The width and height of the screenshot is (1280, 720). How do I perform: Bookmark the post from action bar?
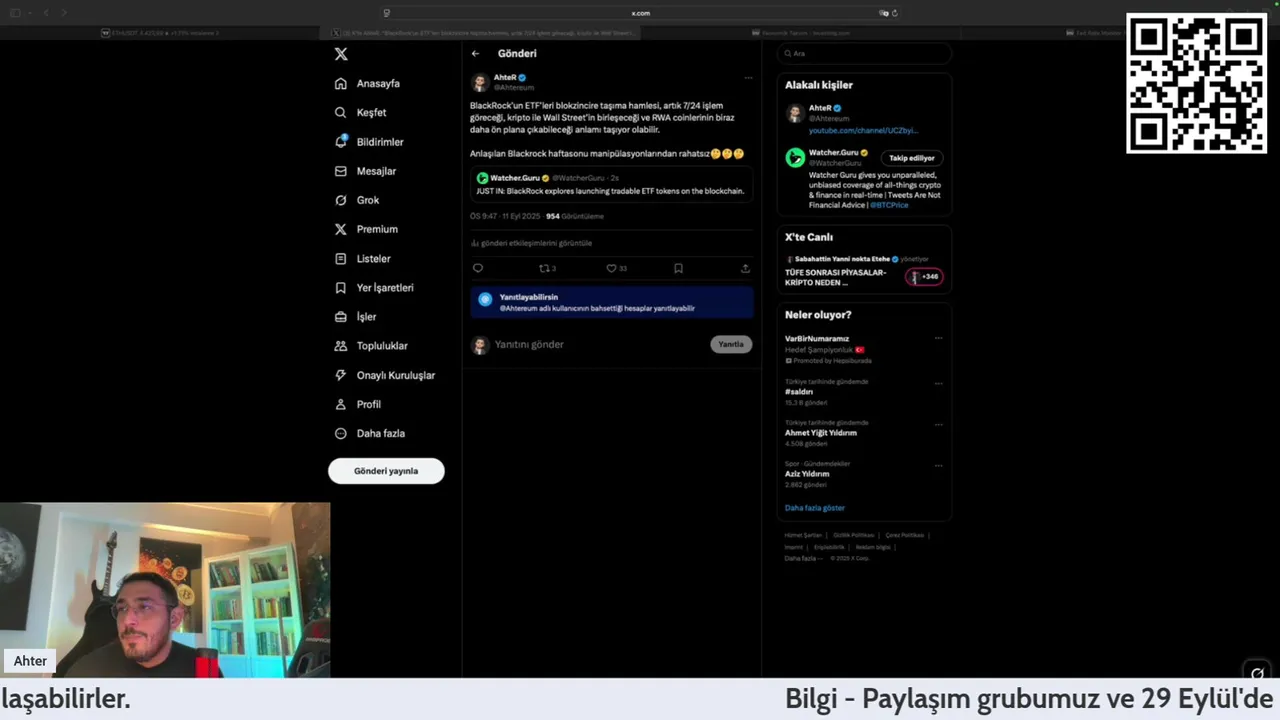[x=678, y=268]
